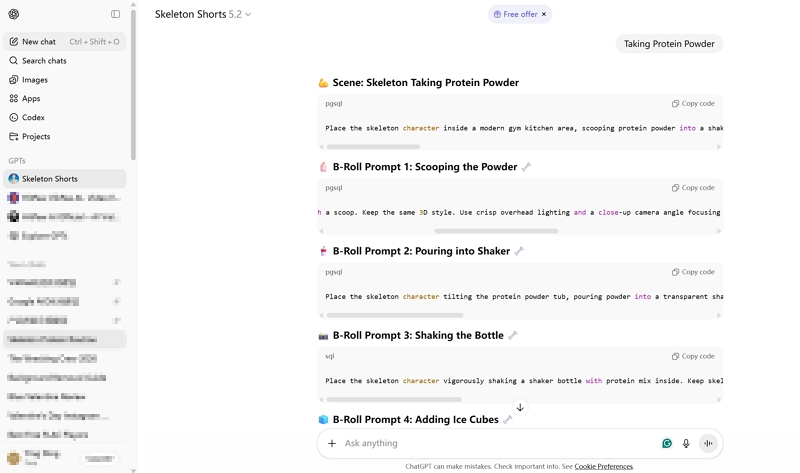Start a New chat

pos(40,42)
